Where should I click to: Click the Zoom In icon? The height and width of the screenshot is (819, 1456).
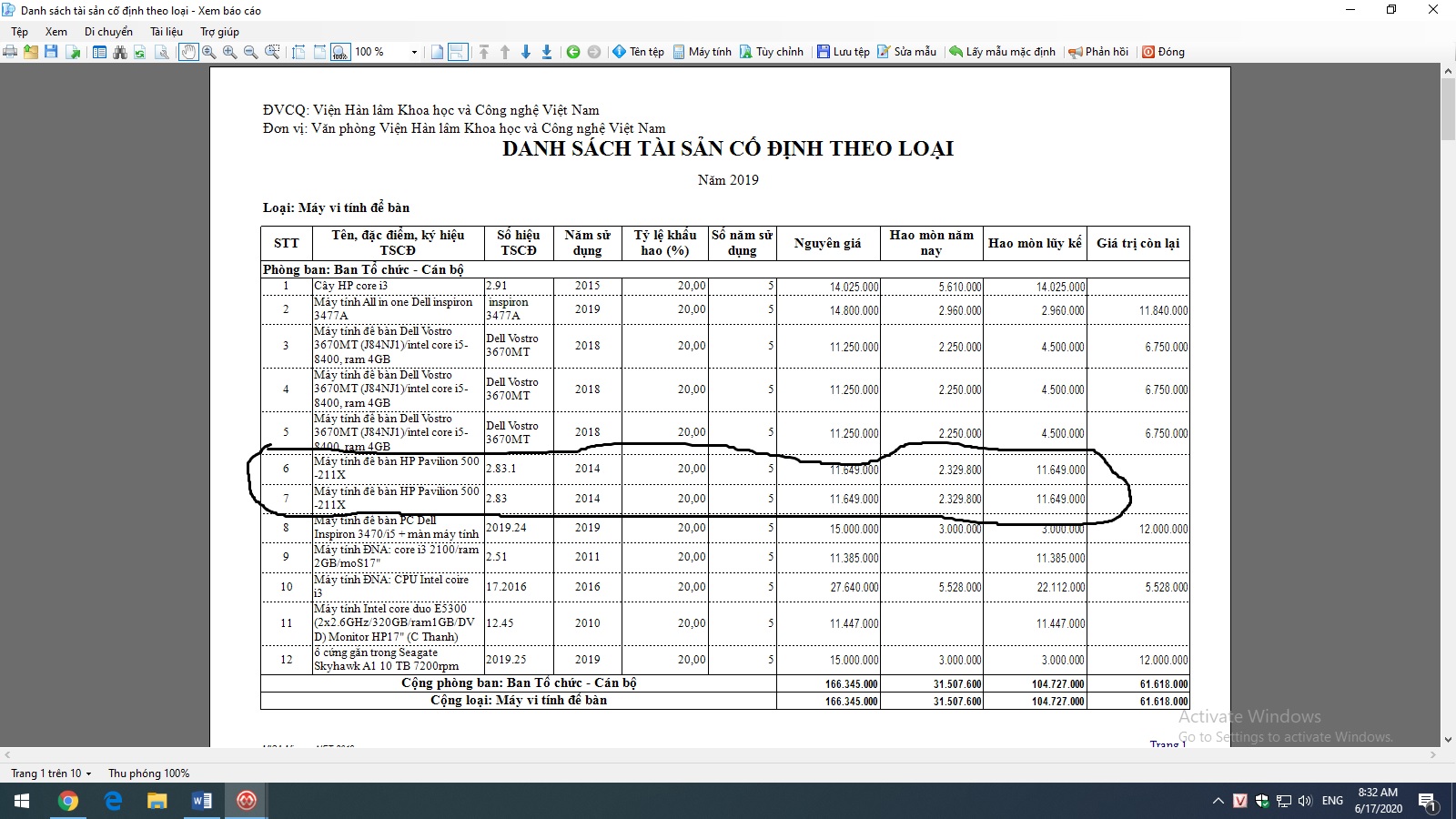230,52
